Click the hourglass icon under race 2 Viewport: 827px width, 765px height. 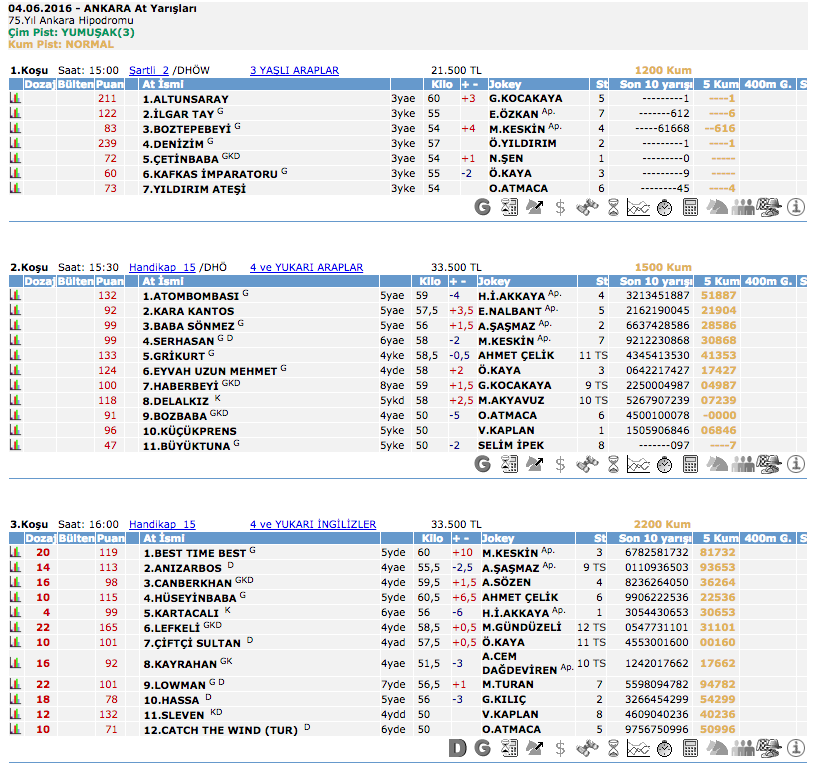click(x=613, y=465)
